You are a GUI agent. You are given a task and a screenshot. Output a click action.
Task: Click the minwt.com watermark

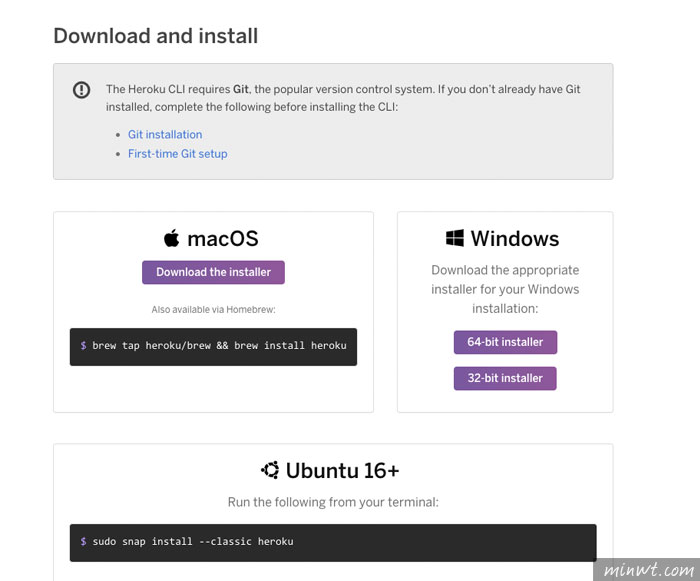click(648, 569)
